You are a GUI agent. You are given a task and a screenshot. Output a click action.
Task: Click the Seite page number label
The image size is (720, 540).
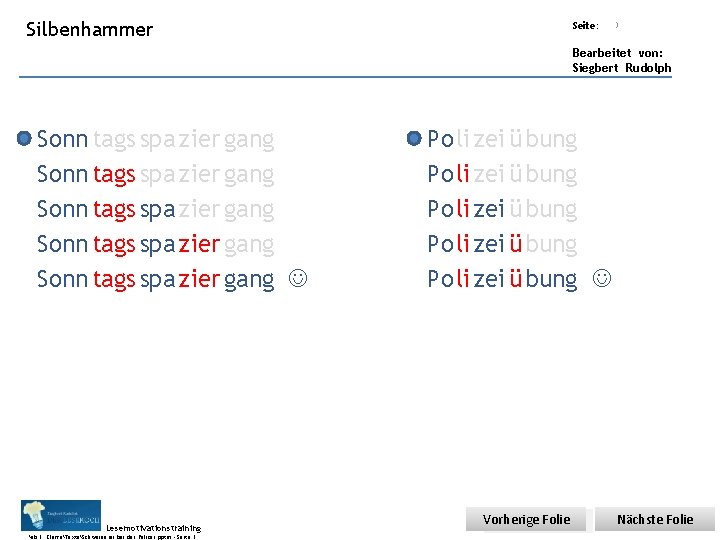585,25
